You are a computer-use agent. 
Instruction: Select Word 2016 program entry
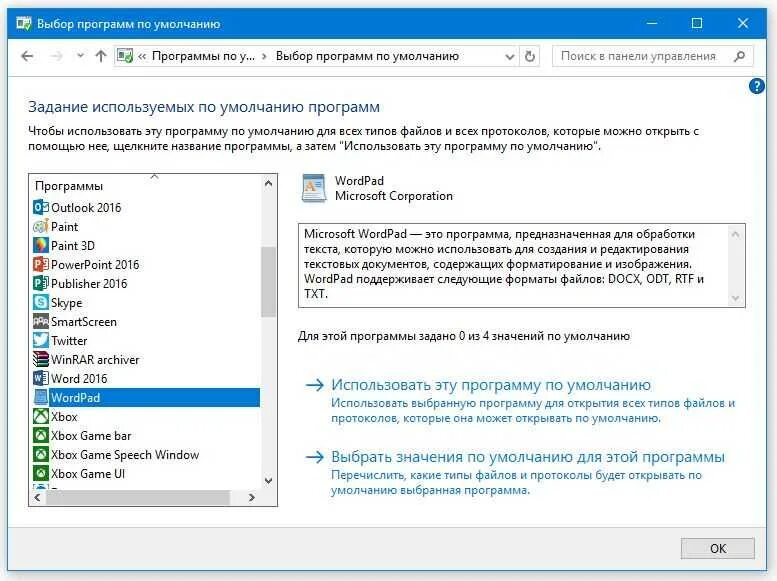79,379
